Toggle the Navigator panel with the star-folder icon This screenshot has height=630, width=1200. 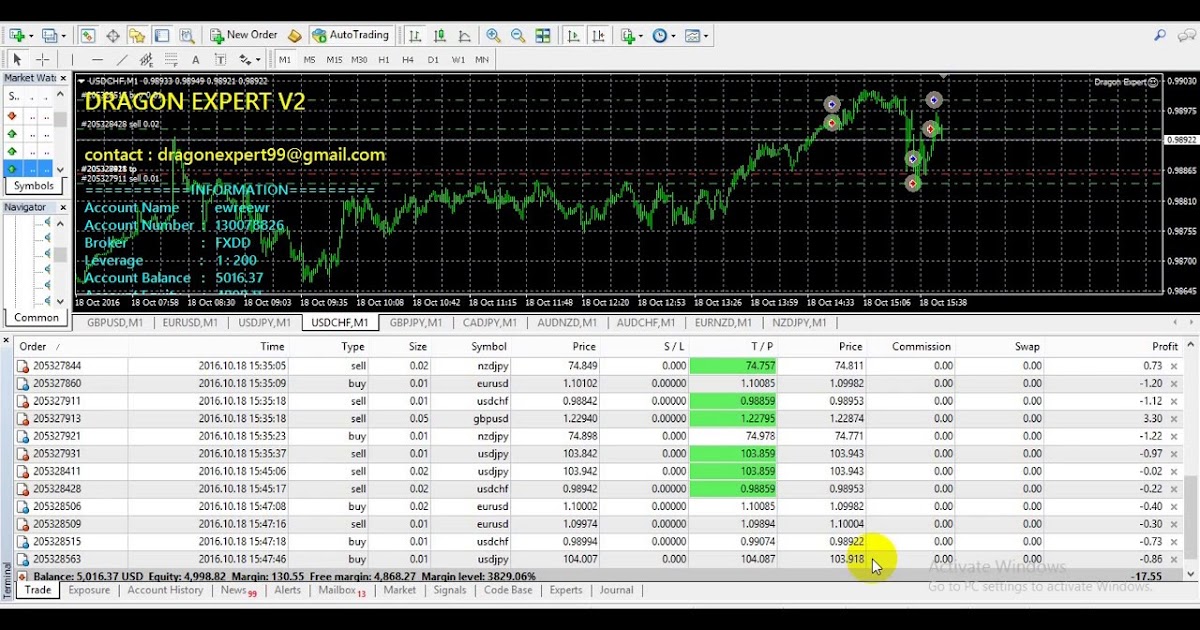click(138, 35)
